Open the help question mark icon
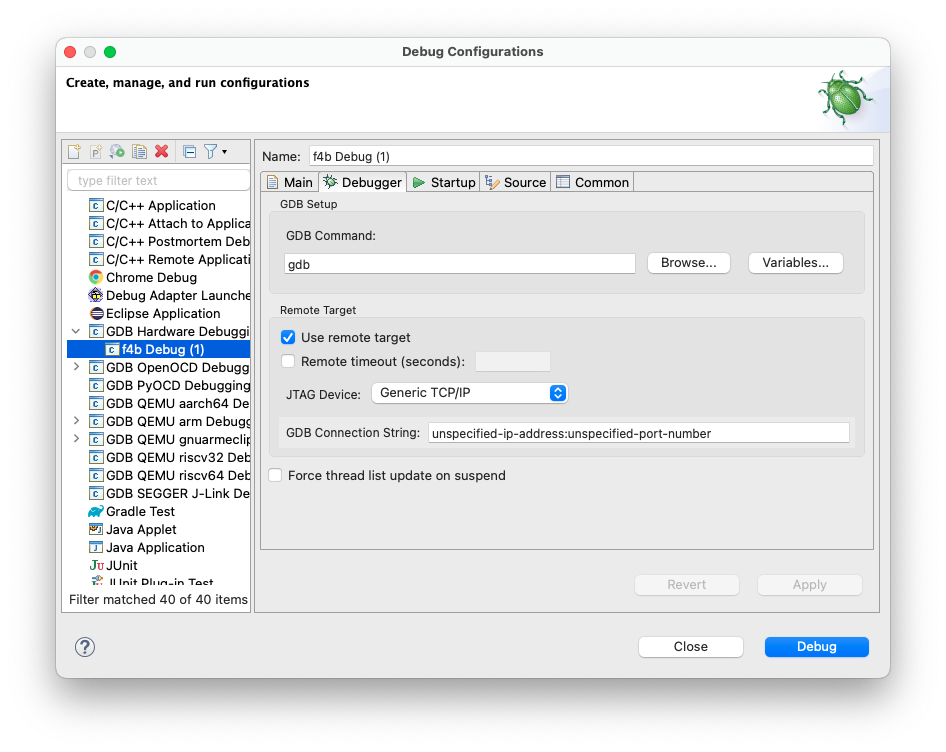The width and height of the screenshot is (946, 752). click(85, 647)
